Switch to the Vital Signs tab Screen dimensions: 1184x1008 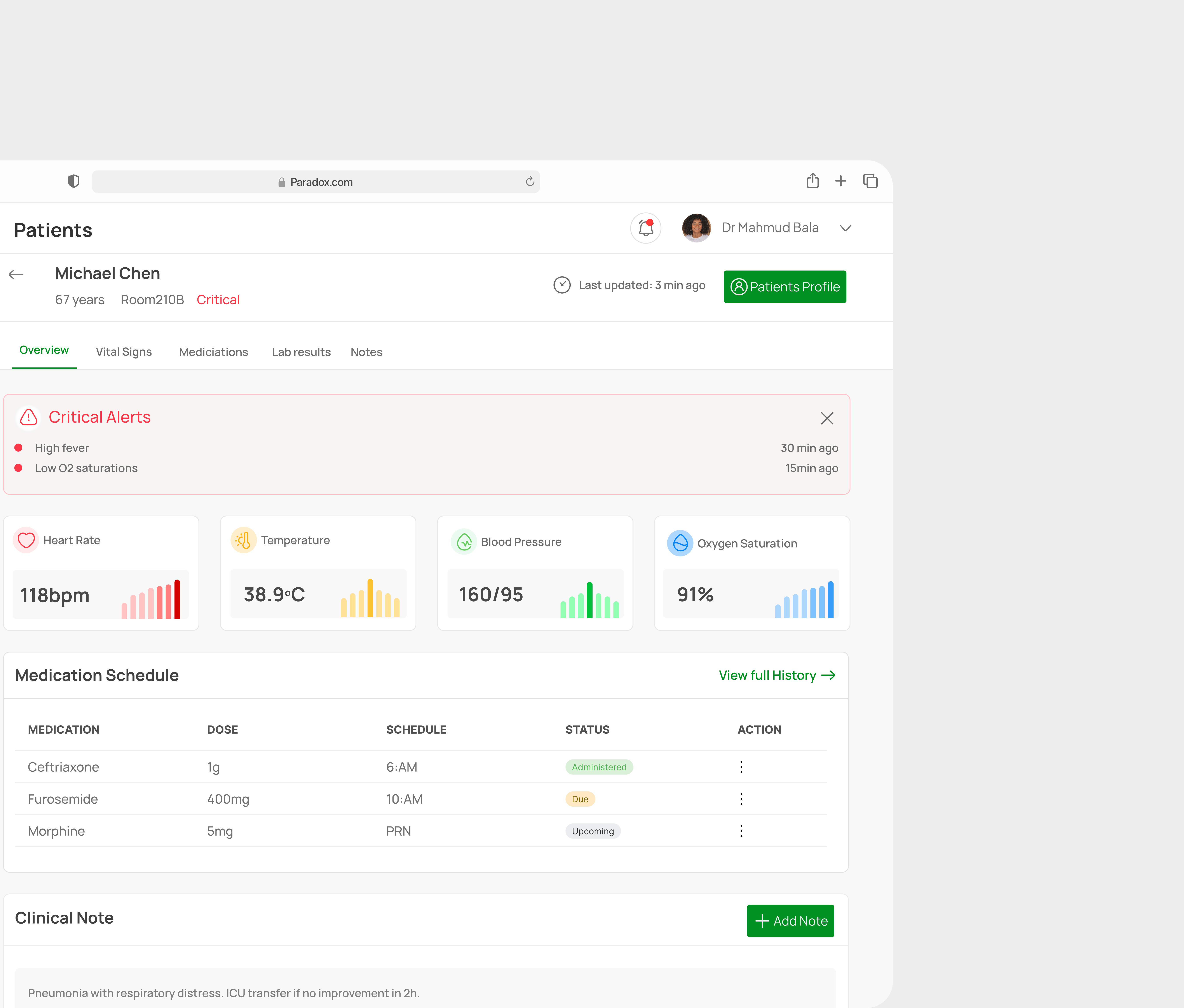(x=123, y=352)
